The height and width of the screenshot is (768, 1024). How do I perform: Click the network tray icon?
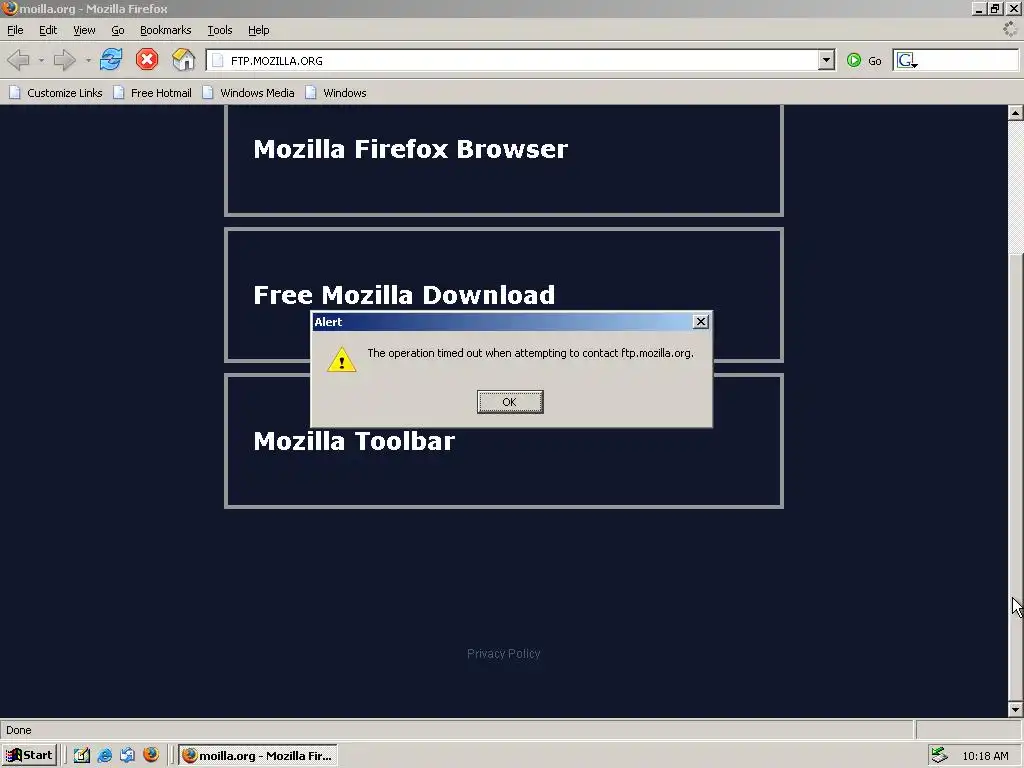click(x=939, y=755)
